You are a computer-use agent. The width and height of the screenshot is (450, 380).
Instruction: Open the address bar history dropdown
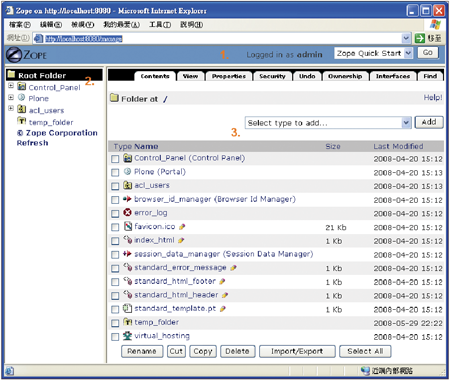coord(406,38)
